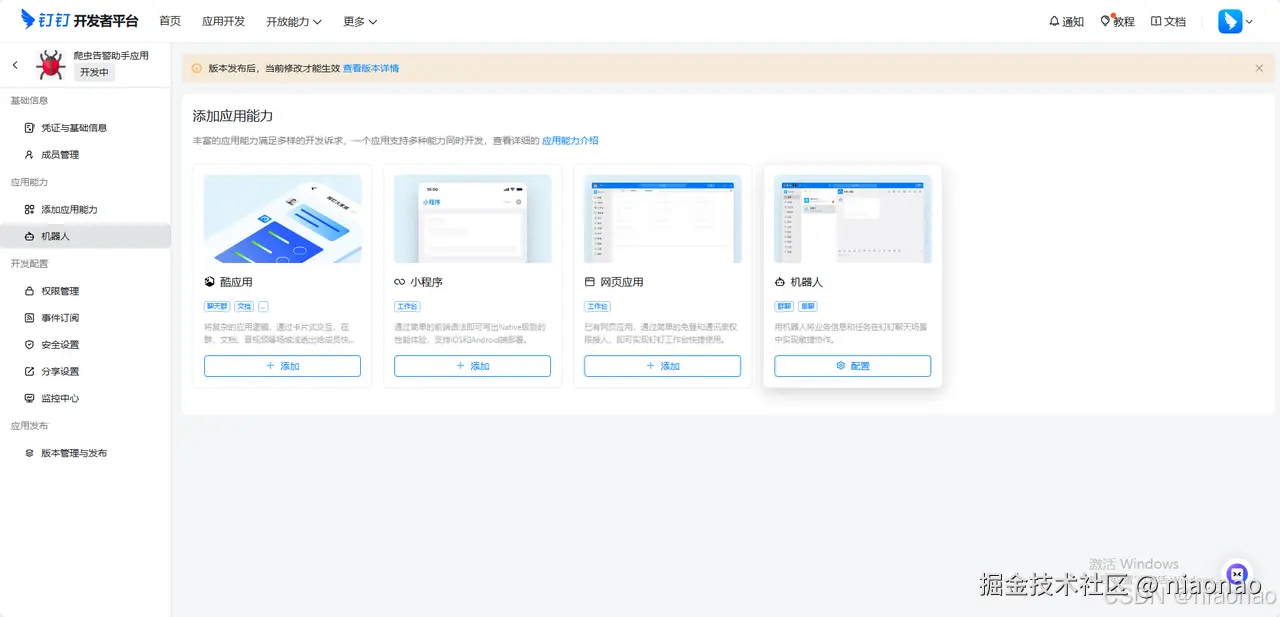
Task: Open the account avatar dropdown
Action: click(x=1235, y=21)
